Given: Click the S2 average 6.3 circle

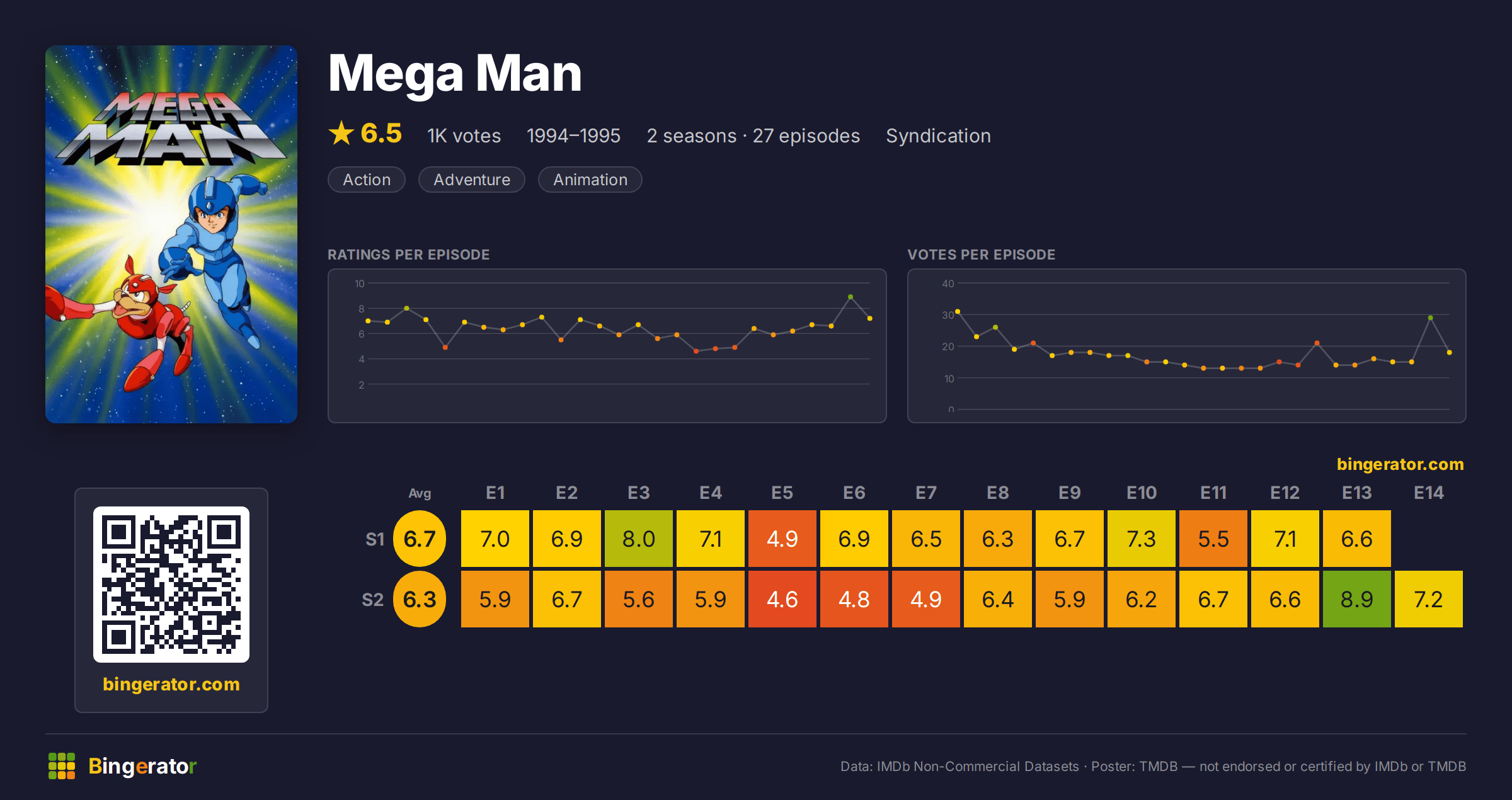Looking at the screenshot, I should pyautogui.click(x=420, y=599).
